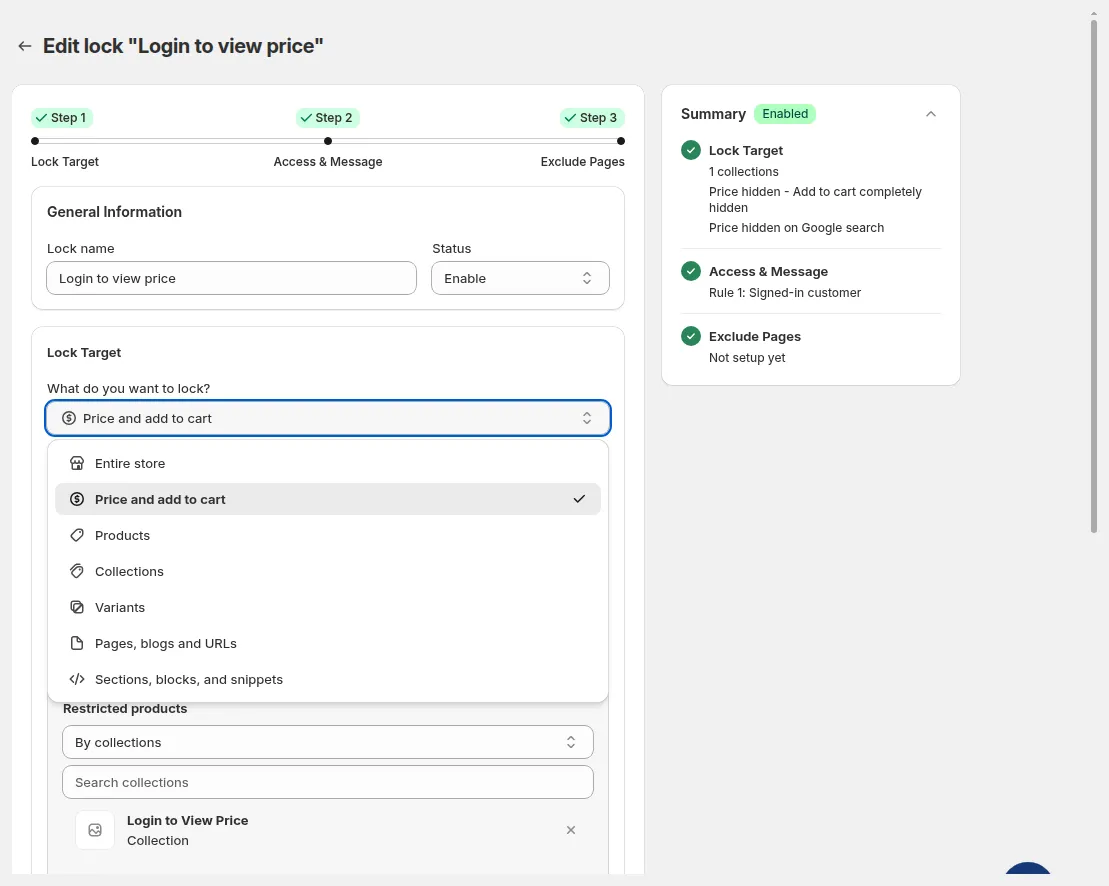This screenshot has height=886, width=1109.
Task: Click the checkmark on selected Price and add to cart
Action: click(579, 499)
